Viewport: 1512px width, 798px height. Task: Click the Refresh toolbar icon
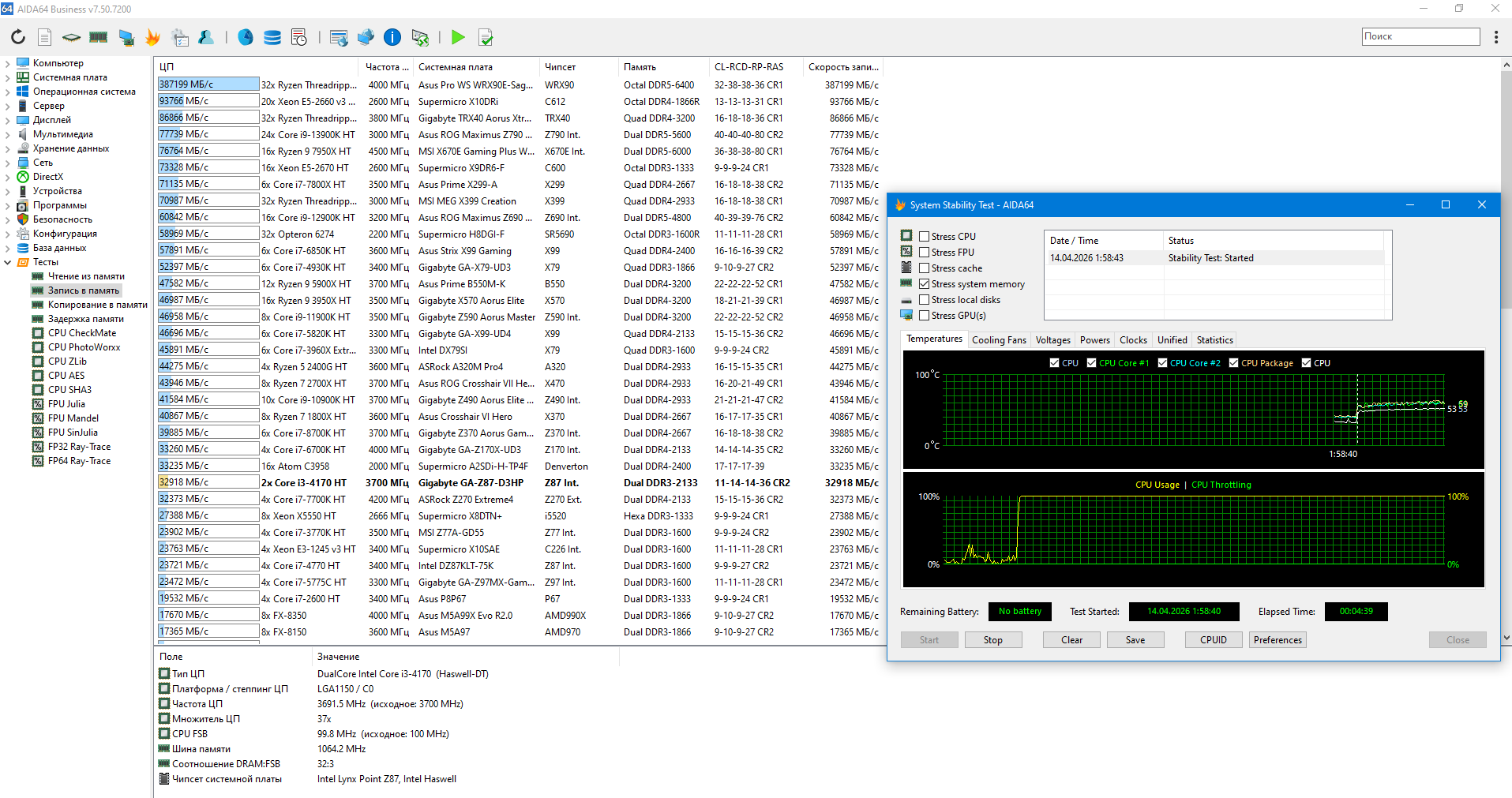(18, 37)
